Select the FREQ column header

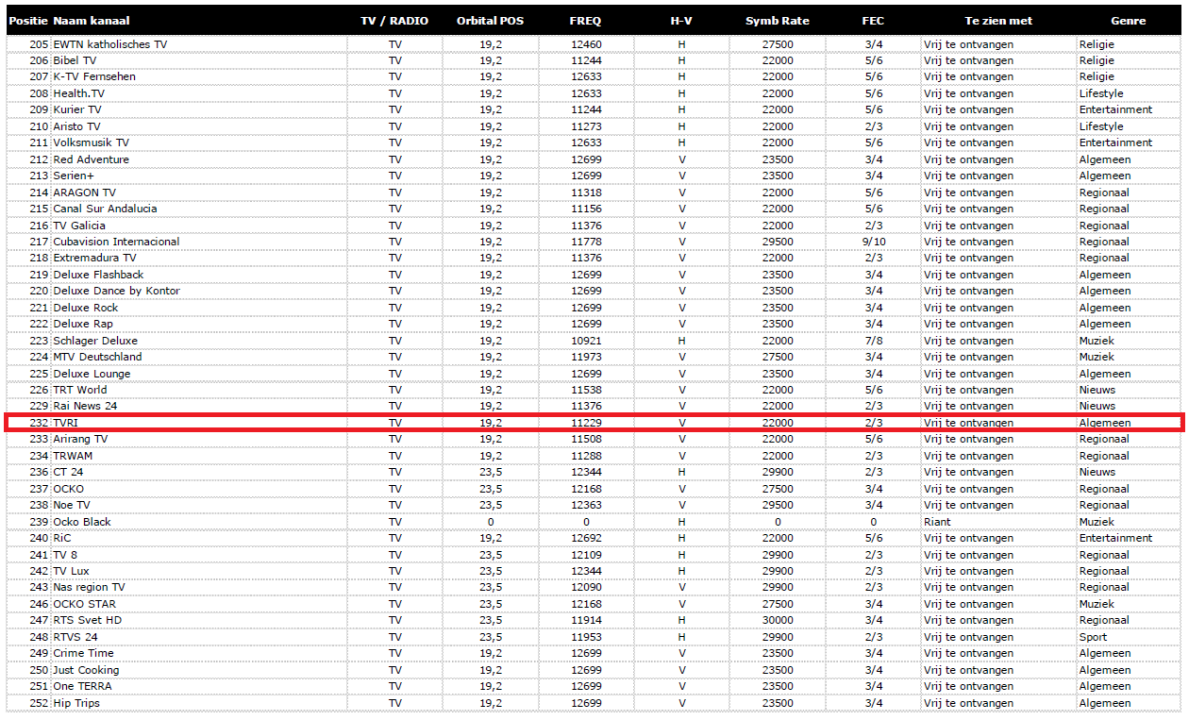tap(586, 21)
